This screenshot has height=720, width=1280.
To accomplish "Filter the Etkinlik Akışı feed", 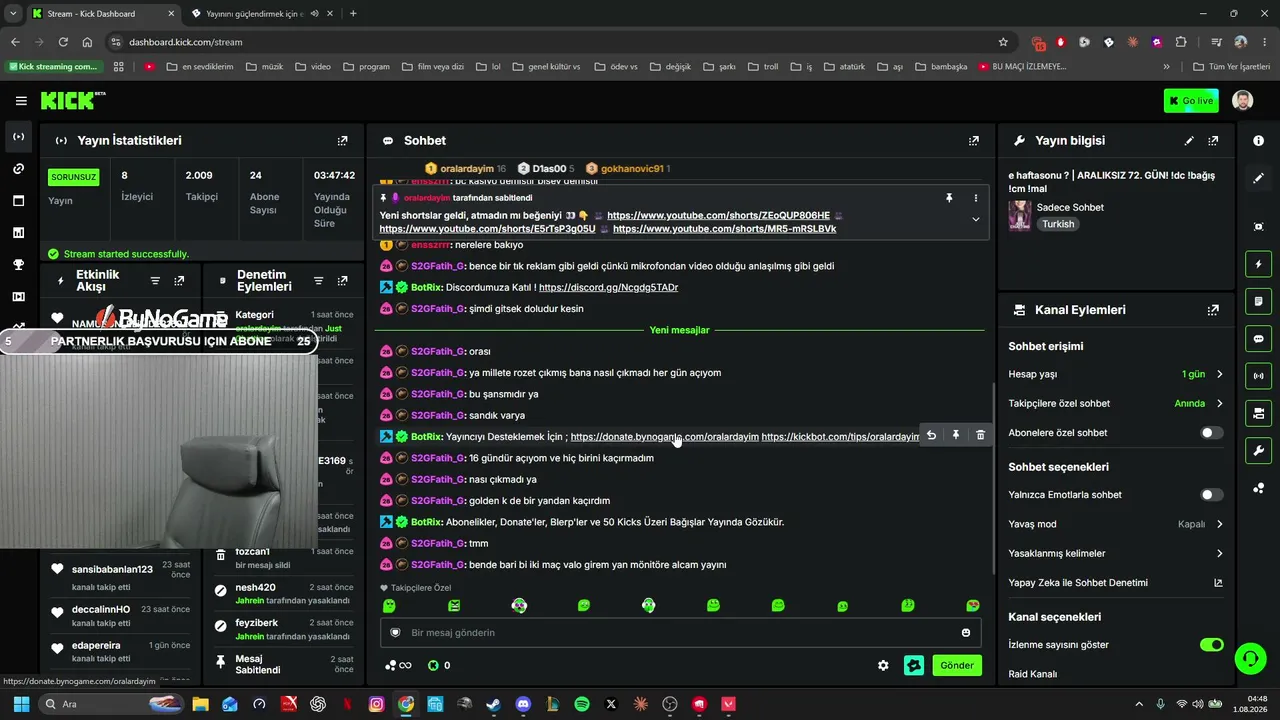I will coord(155,281).
